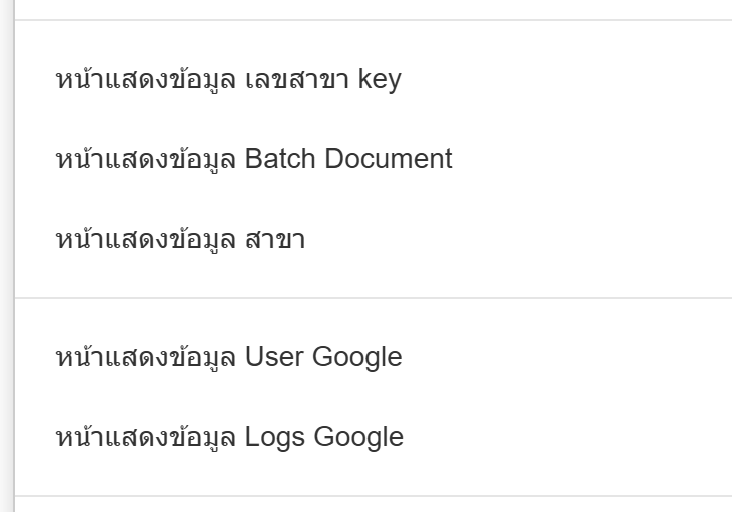Open the เลขสาขา key data page

(x=228, y=79)
